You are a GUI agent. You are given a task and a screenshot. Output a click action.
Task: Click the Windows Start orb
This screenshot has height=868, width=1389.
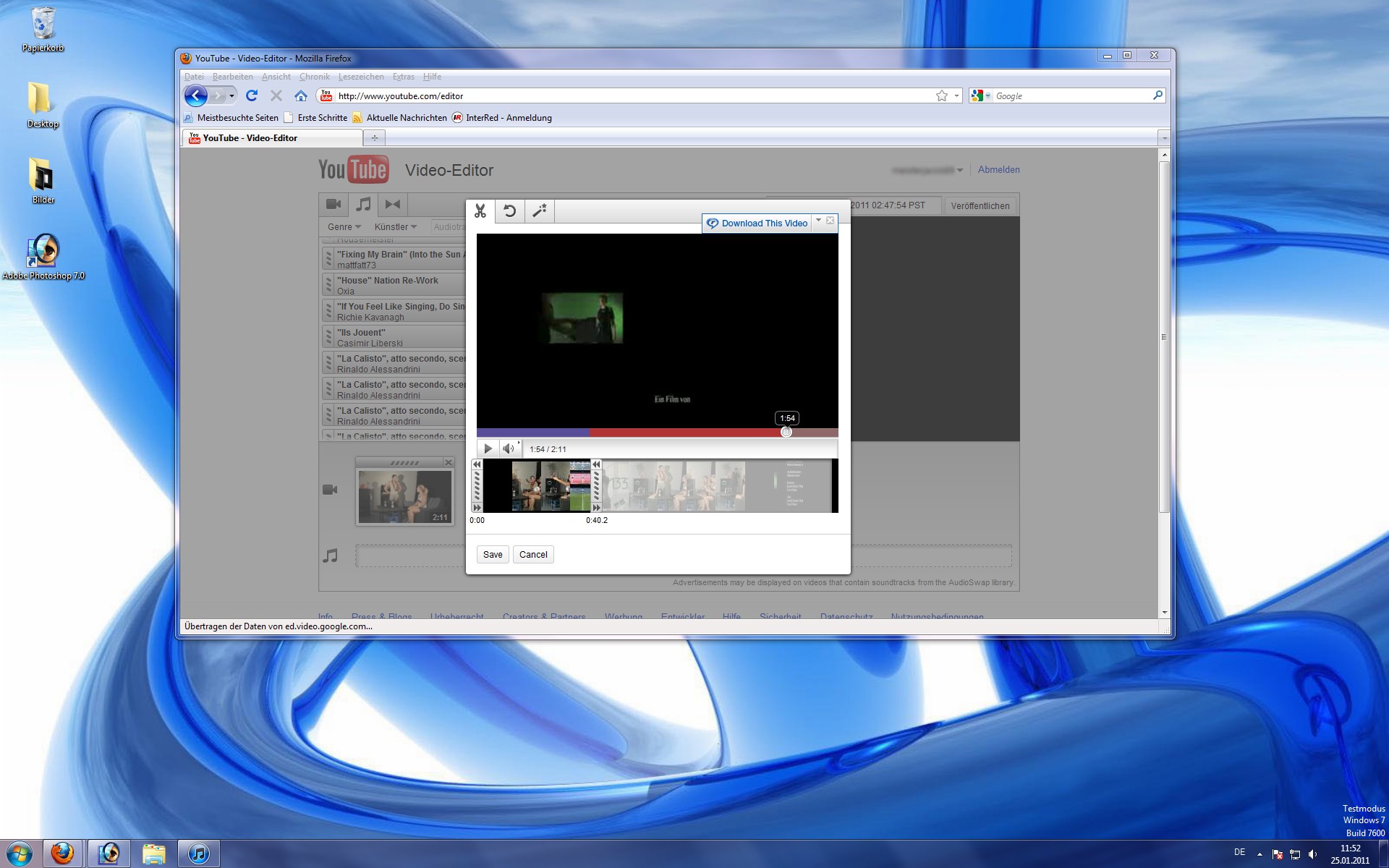[x=20, y=854]
